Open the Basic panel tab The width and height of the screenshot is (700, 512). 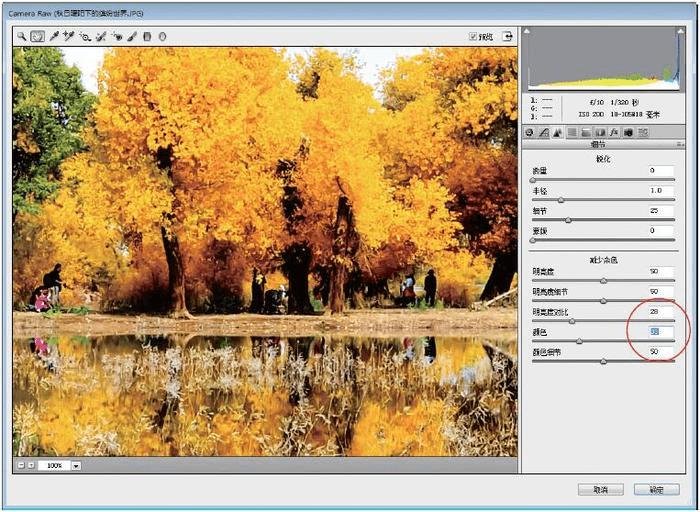(530, 132)
